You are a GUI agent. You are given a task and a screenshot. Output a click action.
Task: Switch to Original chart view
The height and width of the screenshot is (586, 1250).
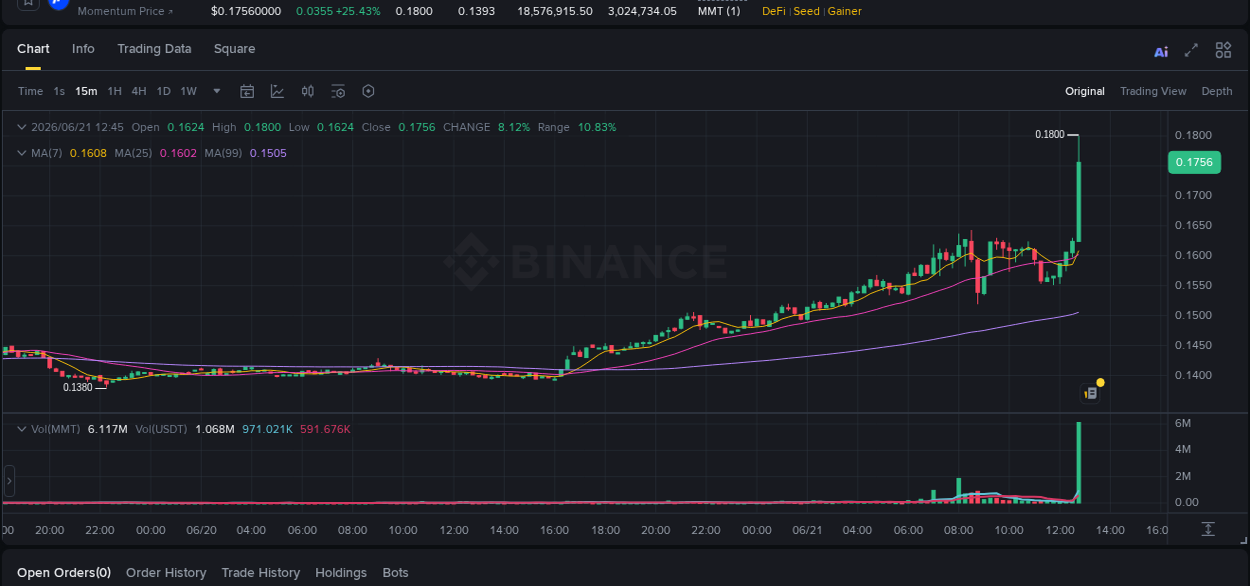(x=1085, y=91)
